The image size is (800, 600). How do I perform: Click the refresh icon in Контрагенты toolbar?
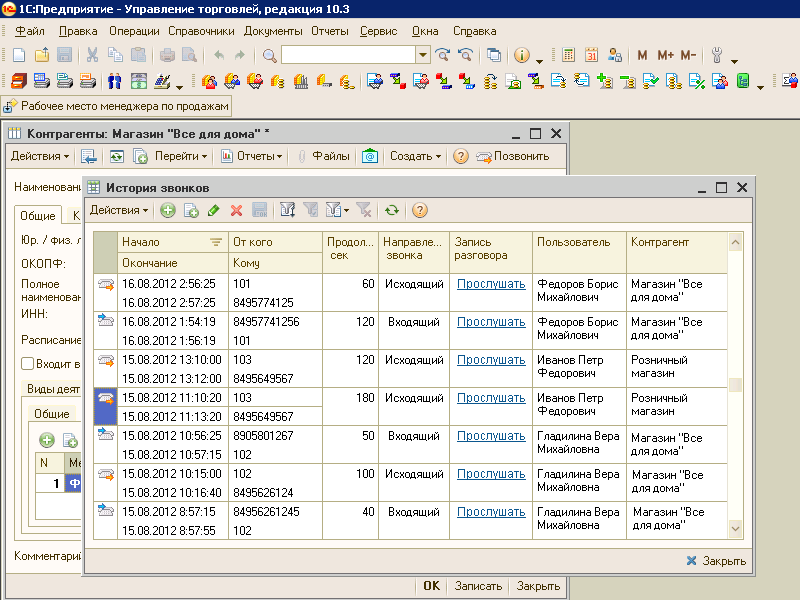pos(117,156)
